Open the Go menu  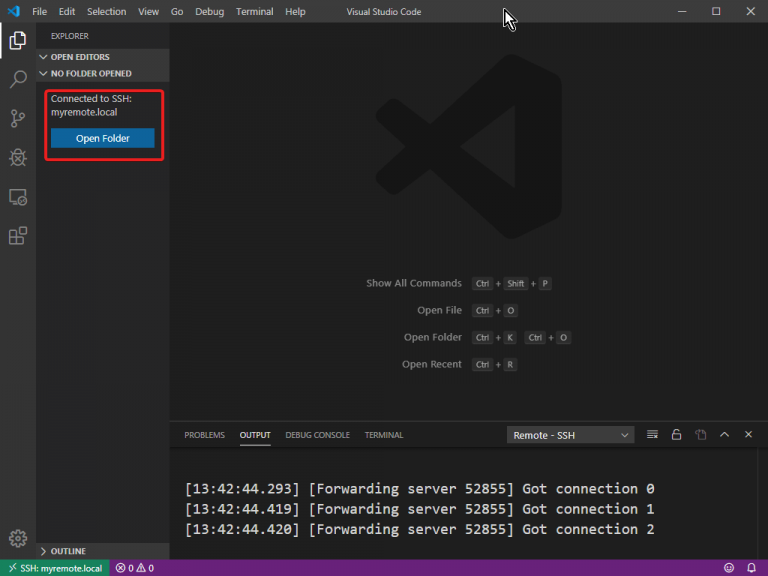click(177, 11)
